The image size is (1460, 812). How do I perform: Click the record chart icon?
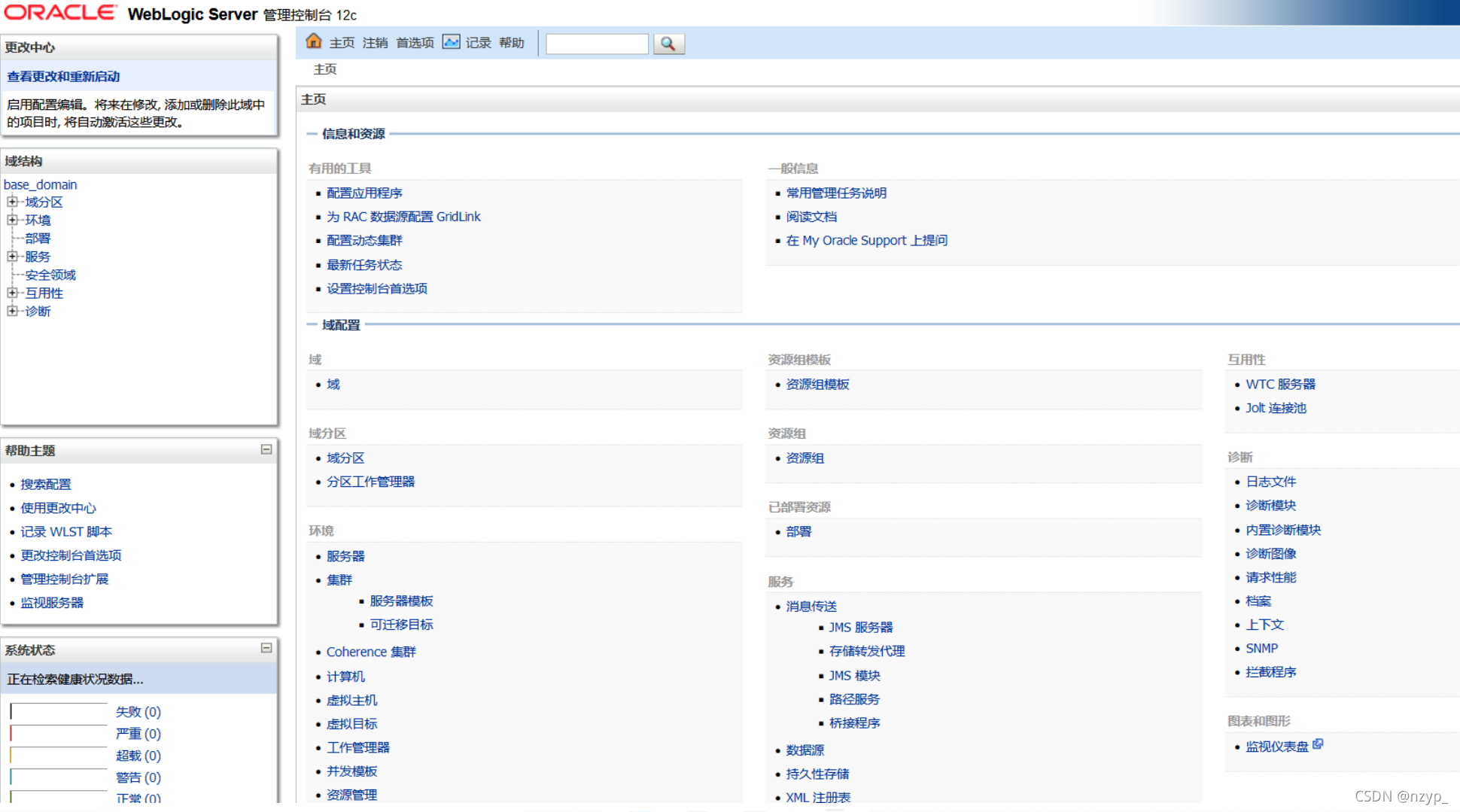[x=451, y=41]
